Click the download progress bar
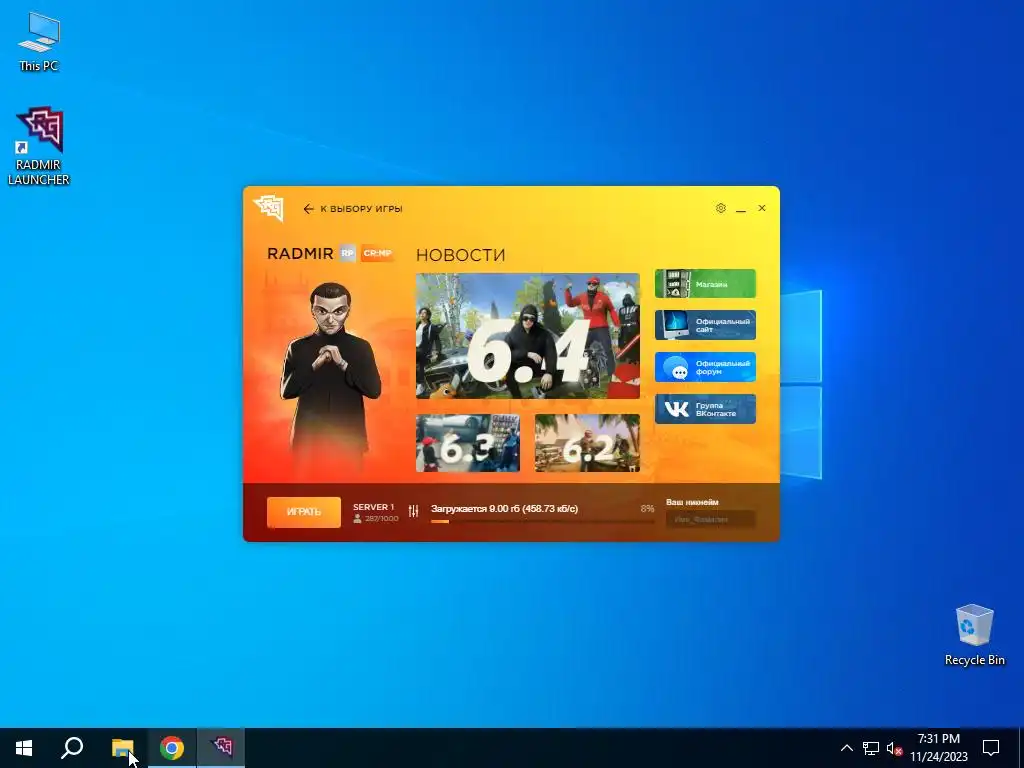 pos(543,521)
